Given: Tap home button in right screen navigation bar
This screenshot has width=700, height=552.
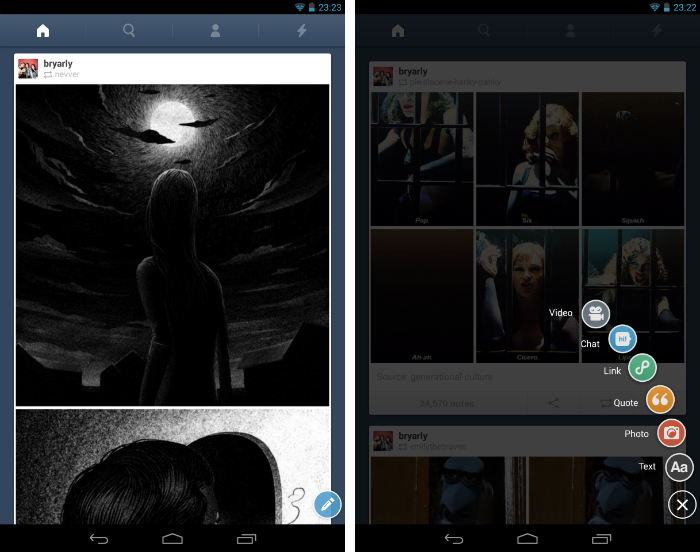Looking at the screenshot, I should point(527,539).
